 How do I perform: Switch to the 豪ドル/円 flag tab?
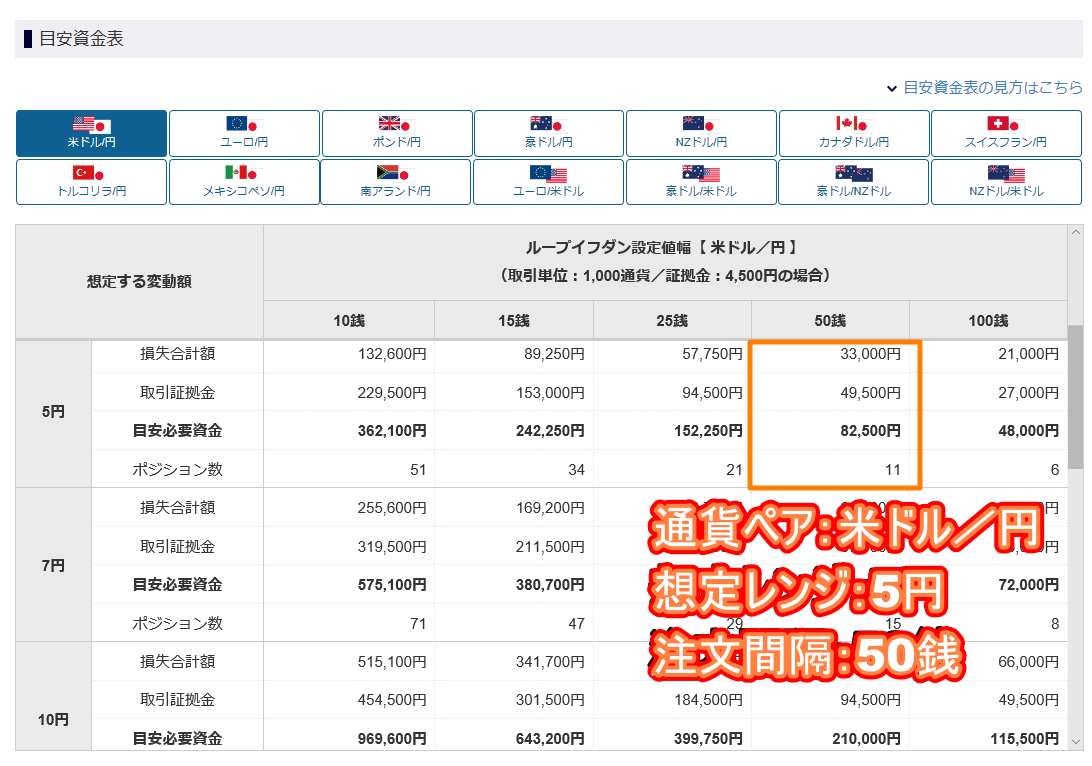coord(549,133)
